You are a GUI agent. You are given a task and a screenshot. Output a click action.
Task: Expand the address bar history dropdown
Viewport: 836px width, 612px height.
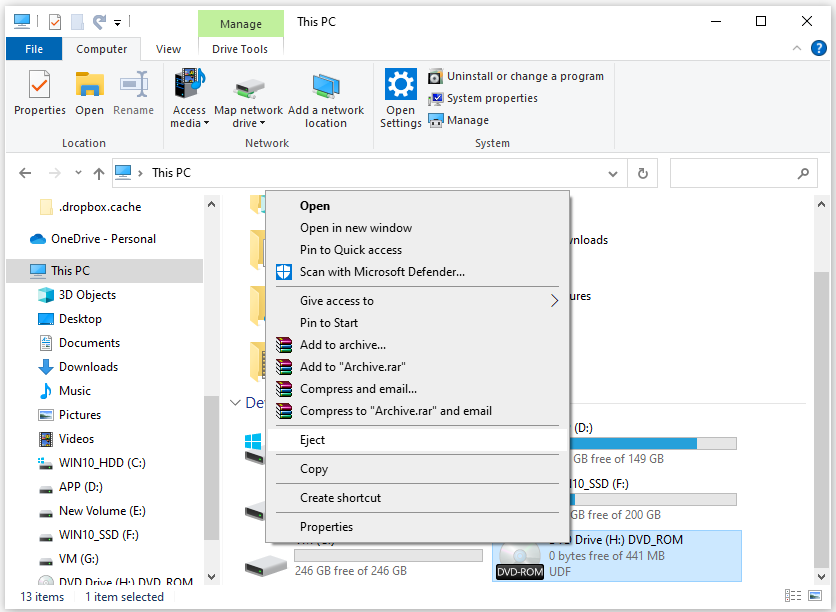613,173
